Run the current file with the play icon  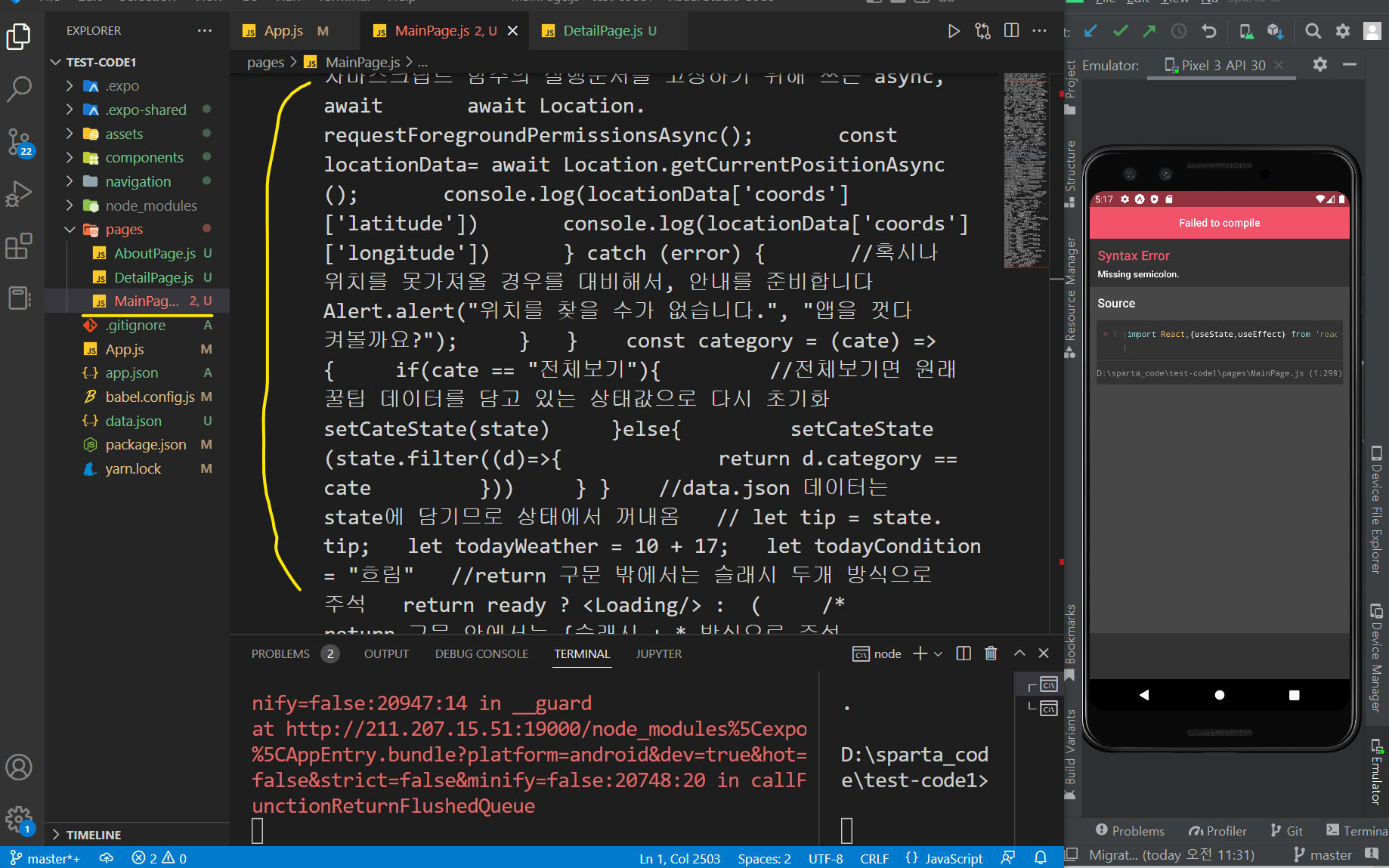click(x=954, y=31)
